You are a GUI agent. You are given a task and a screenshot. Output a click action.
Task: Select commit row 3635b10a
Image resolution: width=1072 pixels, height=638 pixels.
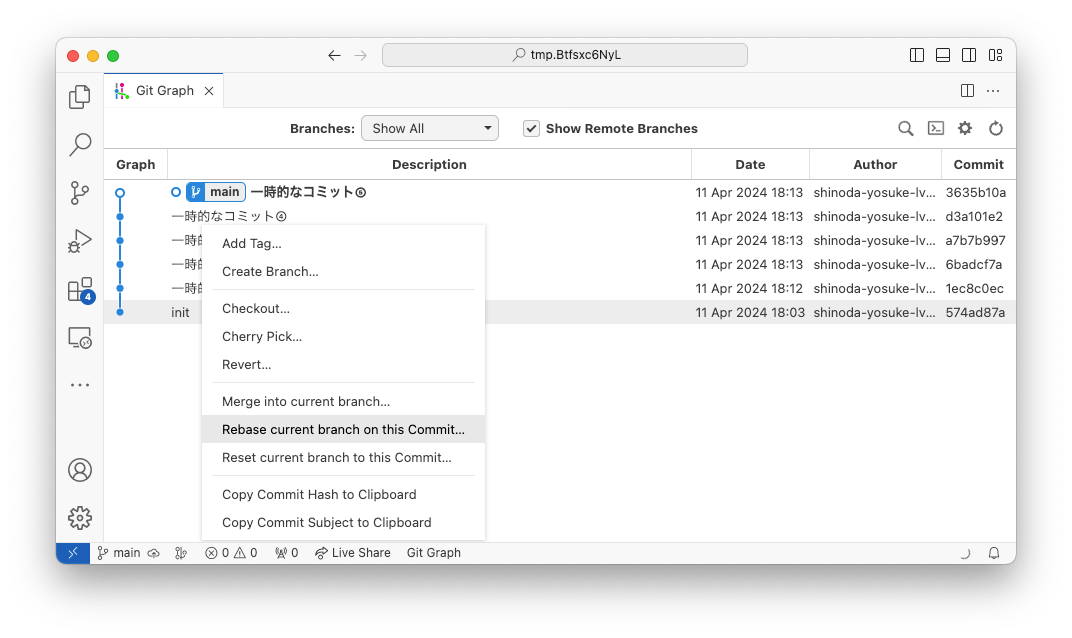coord(559,192)
